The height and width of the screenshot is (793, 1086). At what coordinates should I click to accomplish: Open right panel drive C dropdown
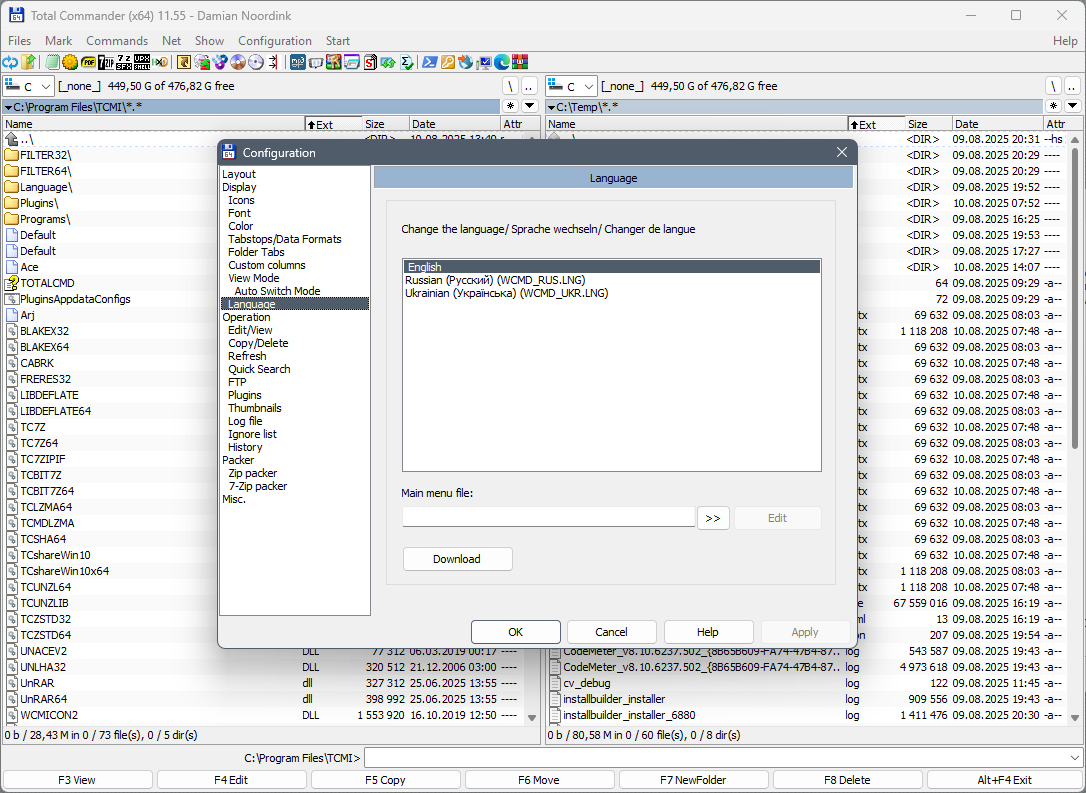(x=571, y=87)
